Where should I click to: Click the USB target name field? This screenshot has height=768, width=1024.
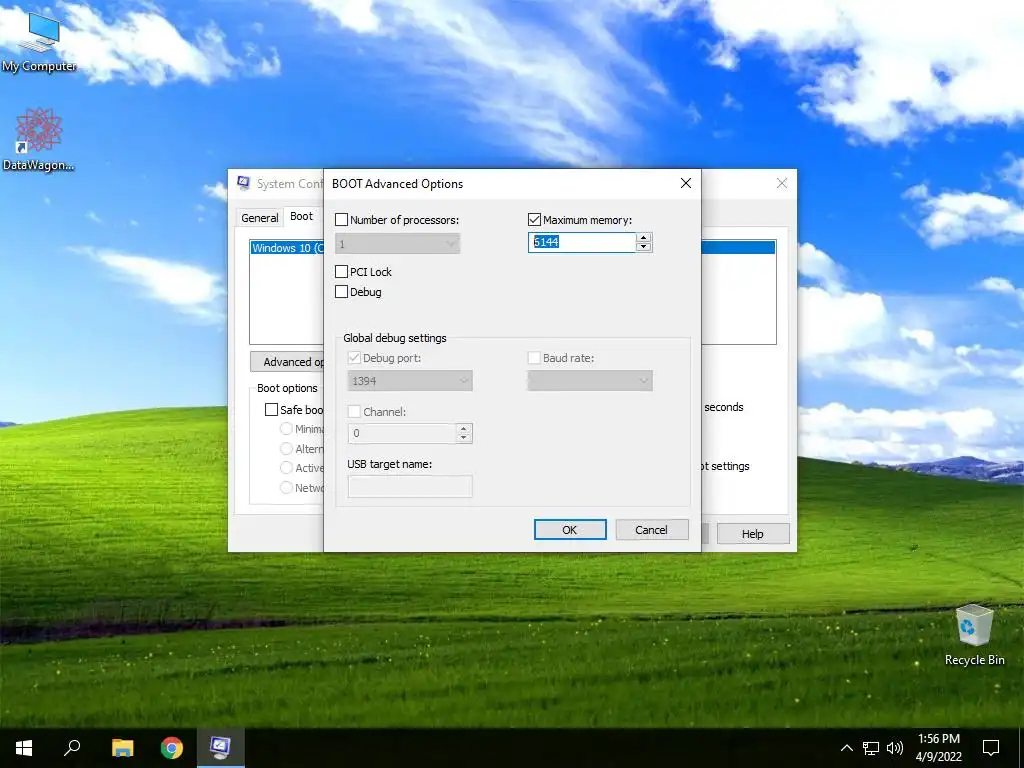coord(410,487)
